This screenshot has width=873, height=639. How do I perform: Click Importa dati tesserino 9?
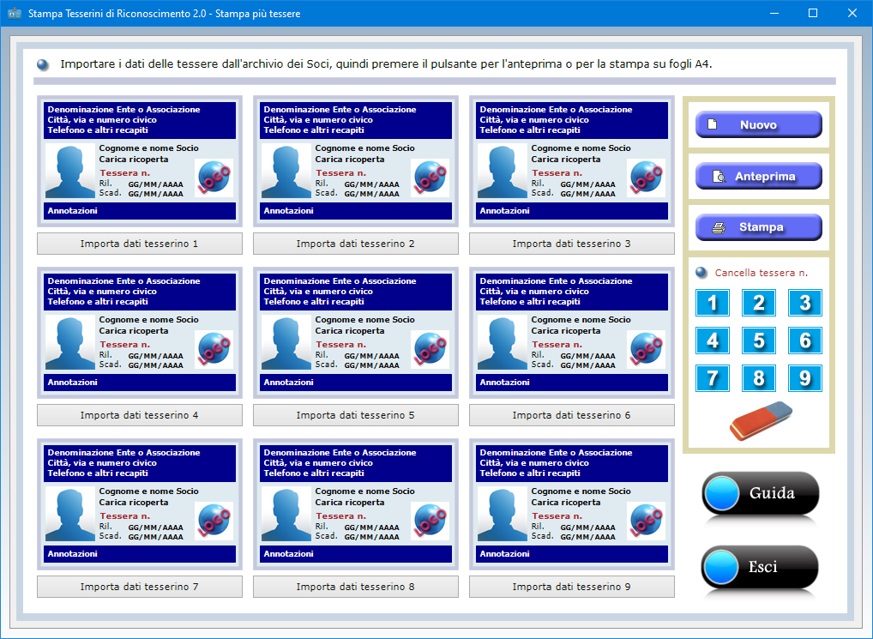coord(572,587)
